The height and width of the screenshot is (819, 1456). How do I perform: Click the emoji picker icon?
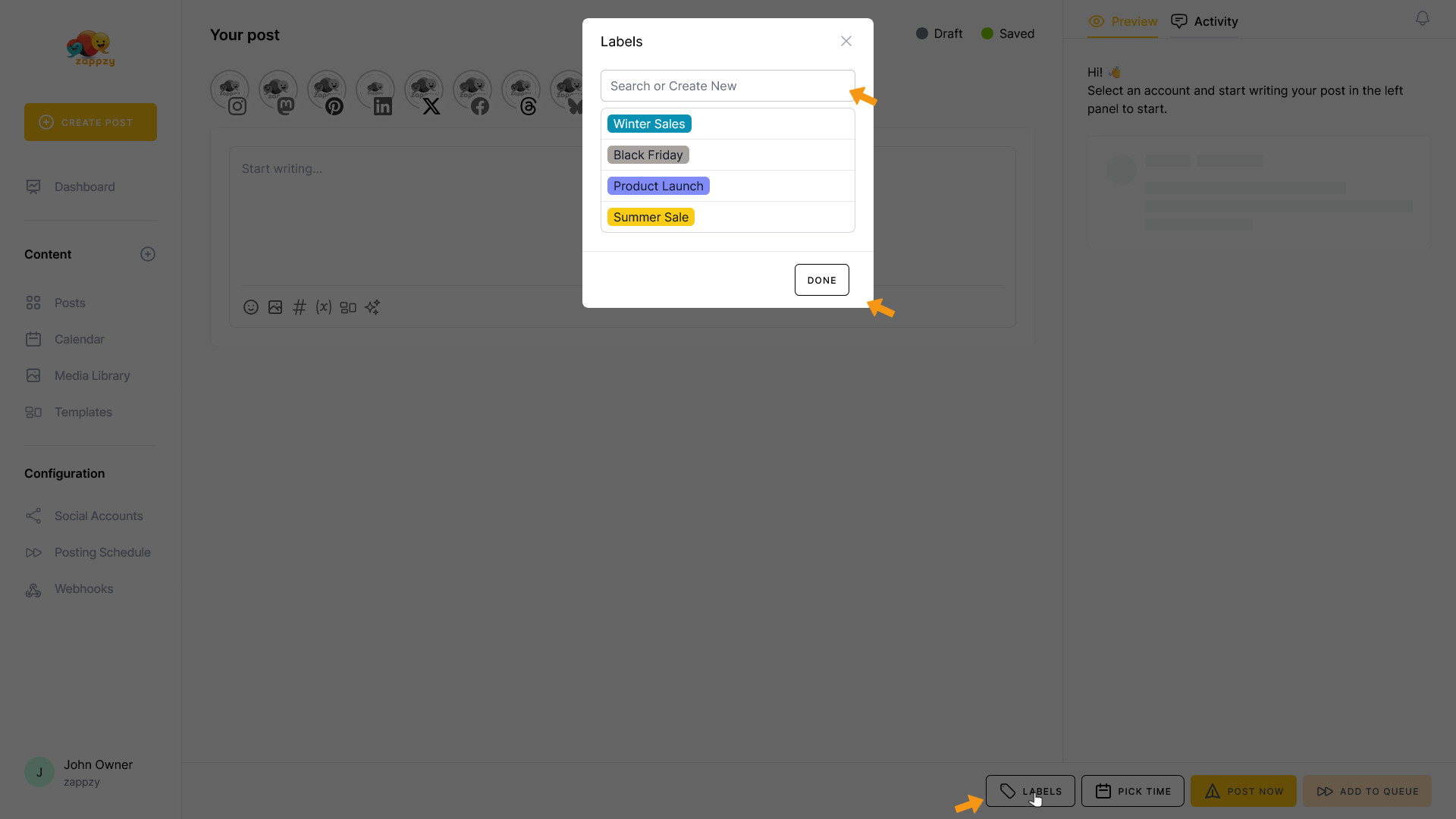click(251, 307)
